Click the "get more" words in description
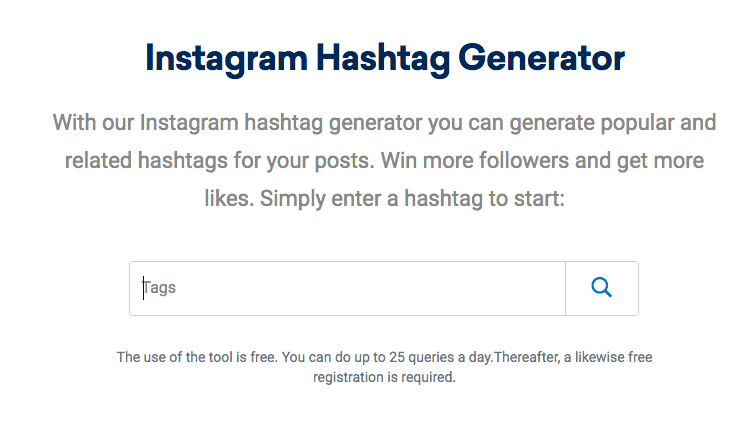 [x=664, y=160]
